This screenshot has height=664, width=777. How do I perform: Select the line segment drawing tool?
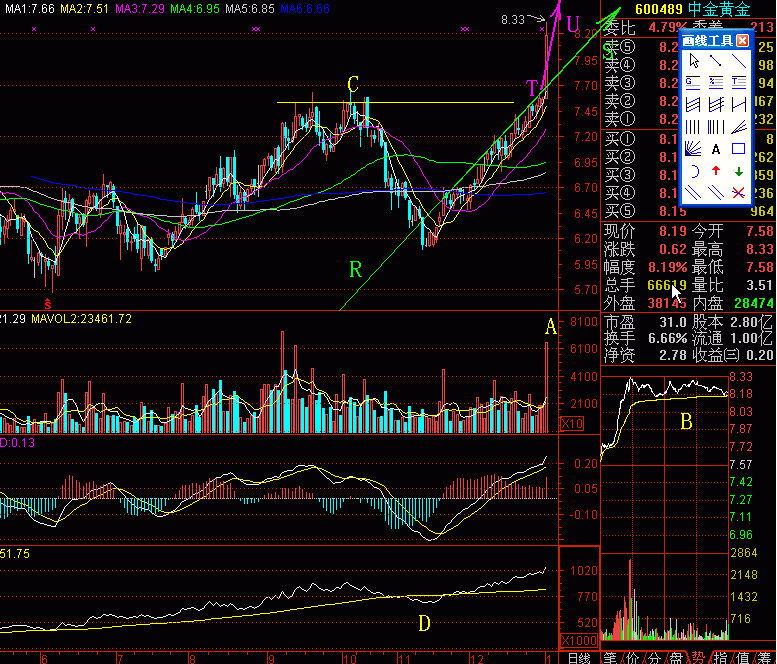click(716, 60)
